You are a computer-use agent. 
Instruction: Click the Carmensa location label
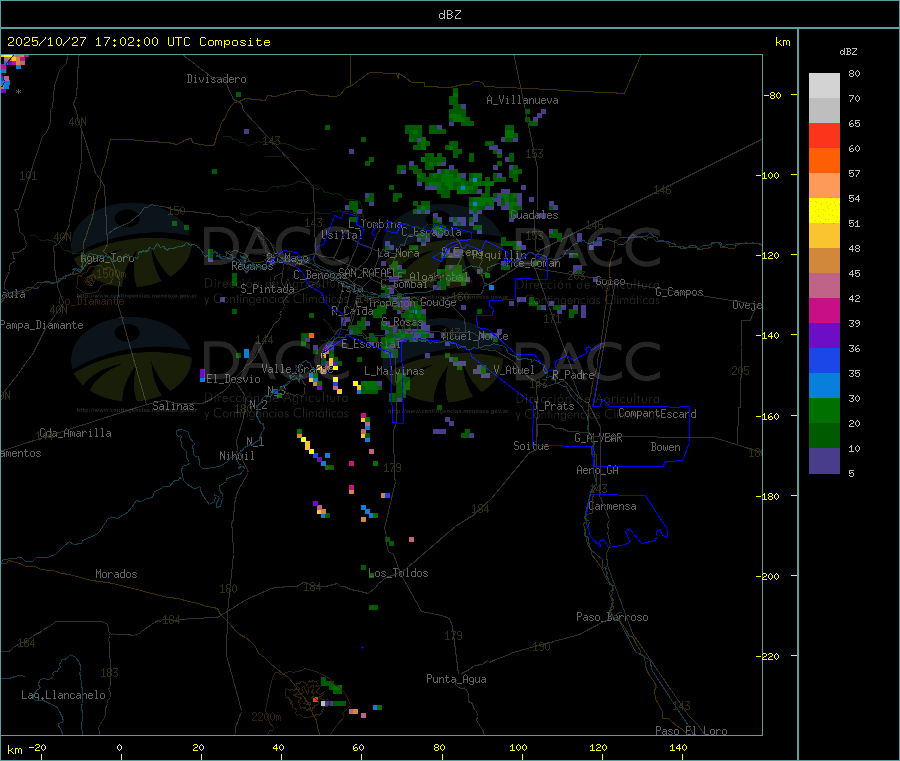click(612, 506)
